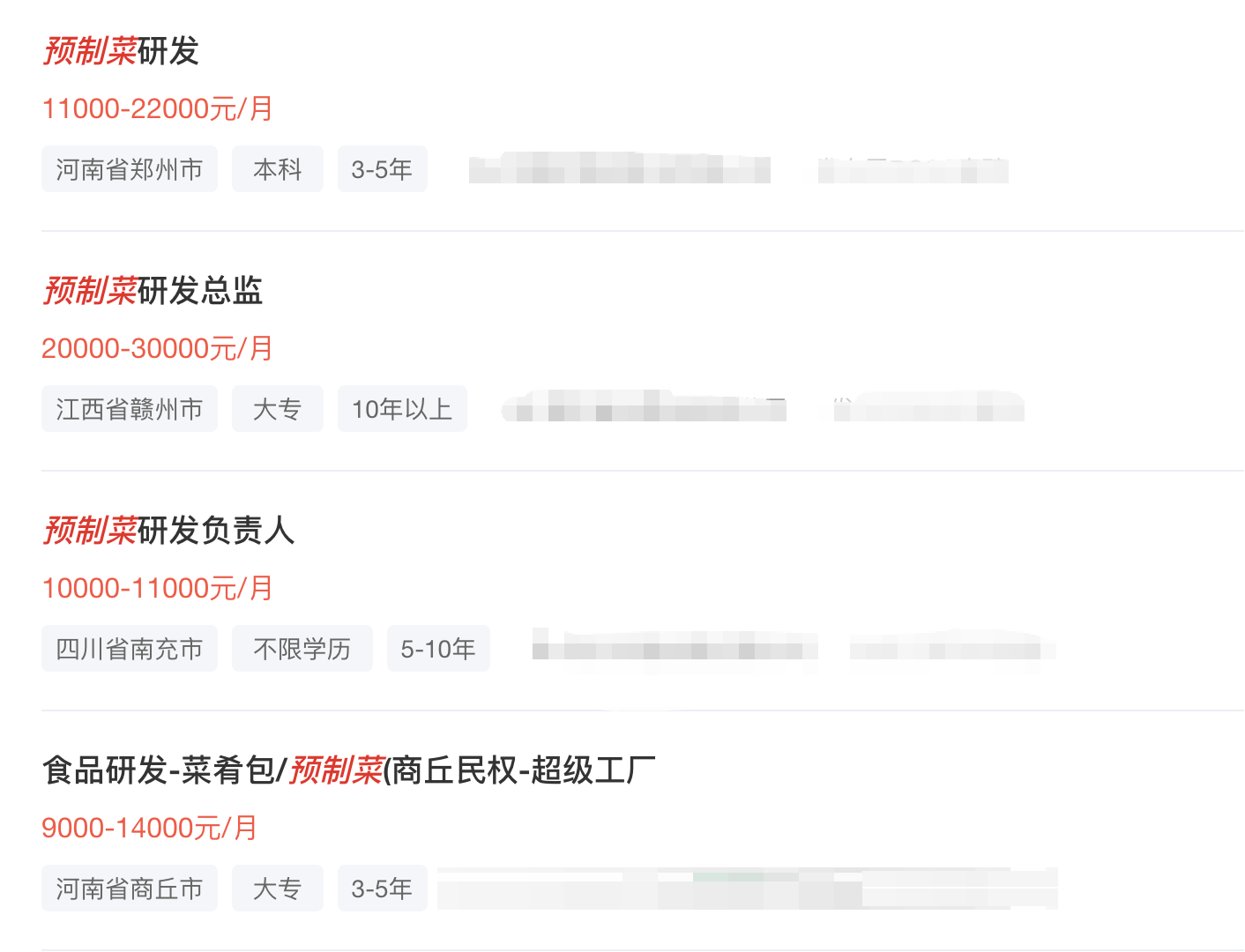Click the 大专 tag beside 河南省商丘市
This screenshot has width=1245, height=952.
(x=278, y=889)
